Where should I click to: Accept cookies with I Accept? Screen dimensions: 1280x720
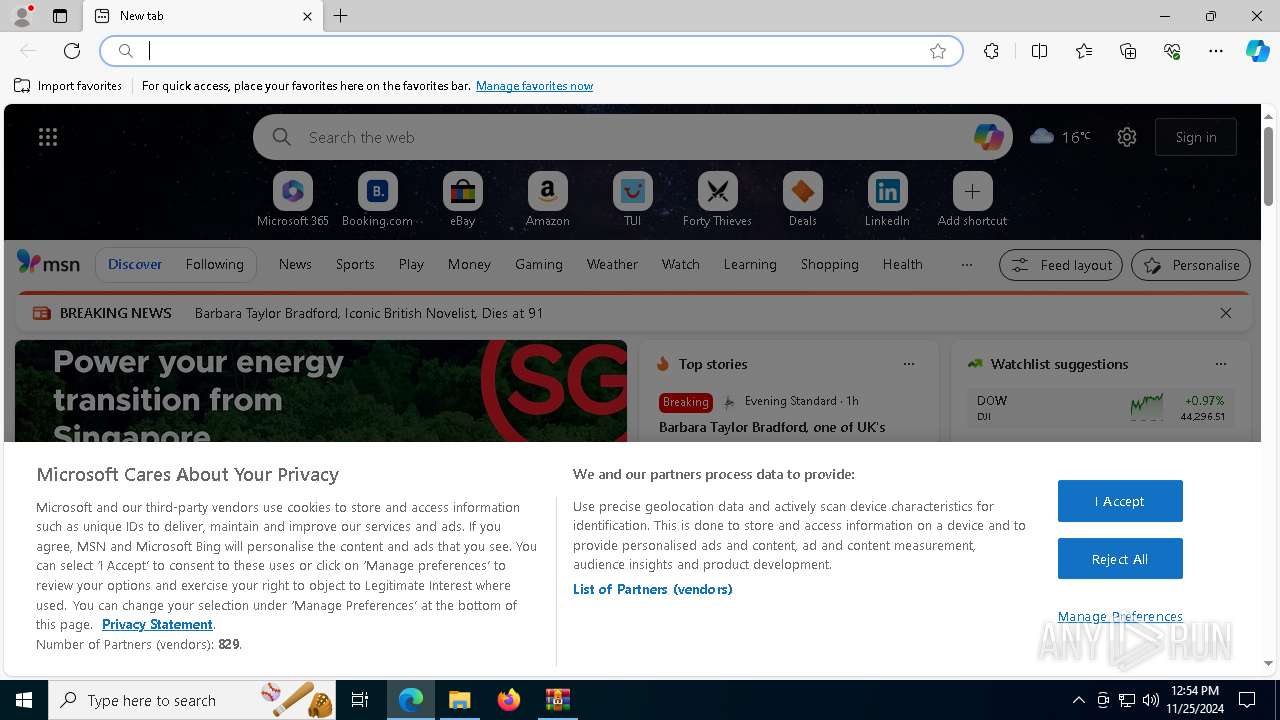tap(1120, 501)
